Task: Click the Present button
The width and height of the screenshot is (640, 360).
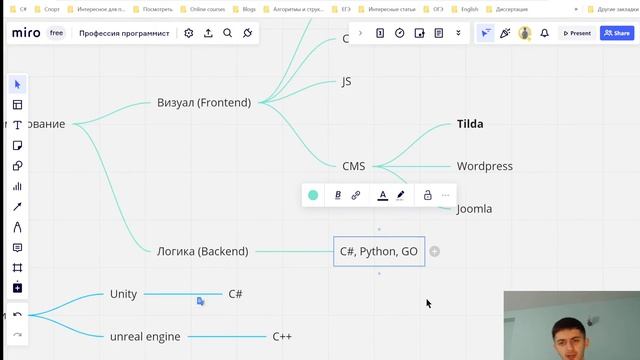Action: click(x=577, y=33)
